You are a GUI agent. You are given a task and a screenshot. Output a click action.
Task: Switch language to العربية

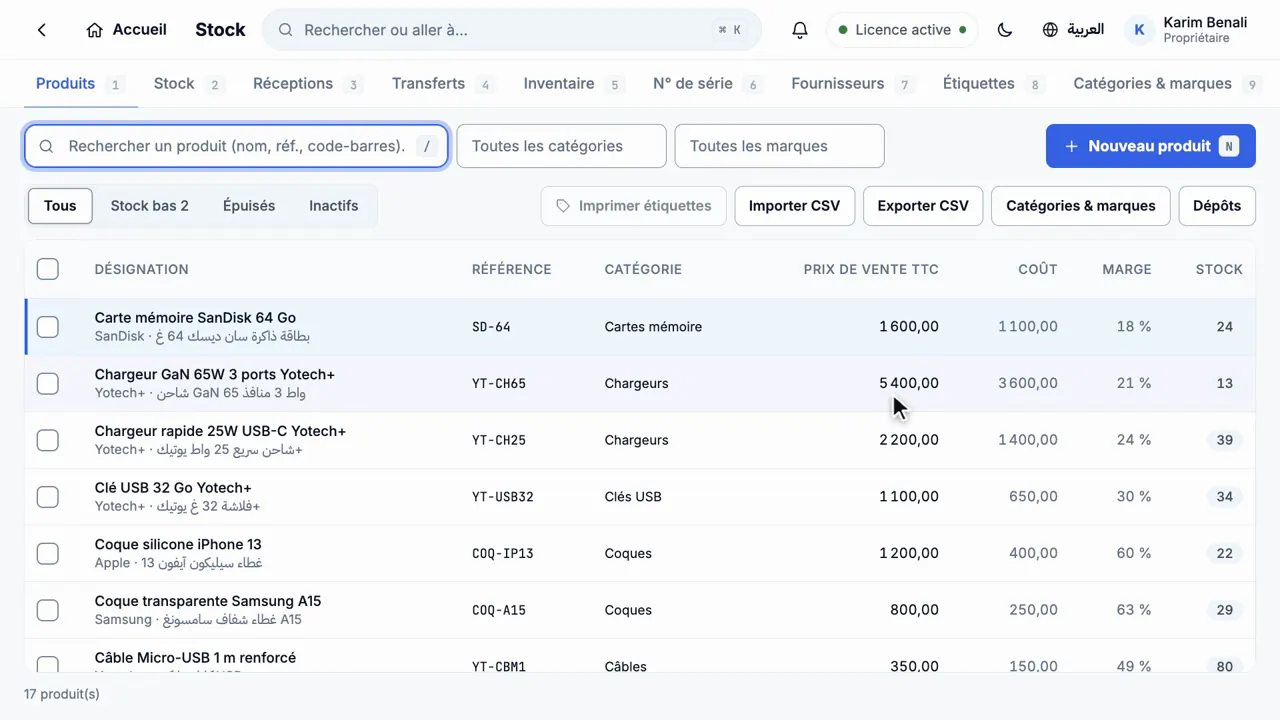1073,30
